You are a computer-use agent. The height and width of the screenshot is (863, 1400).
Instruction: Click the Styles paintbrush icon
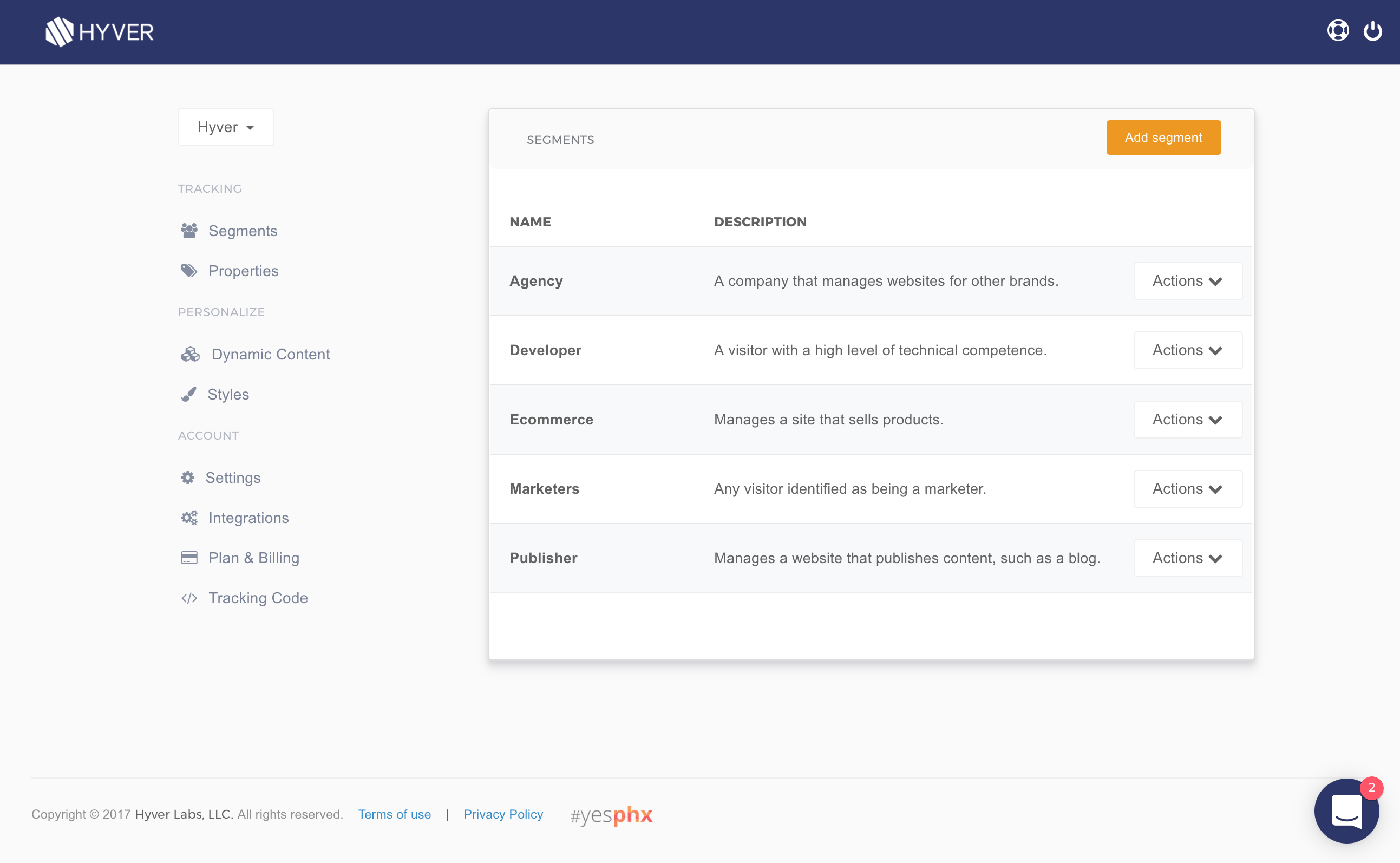[188, 394]
